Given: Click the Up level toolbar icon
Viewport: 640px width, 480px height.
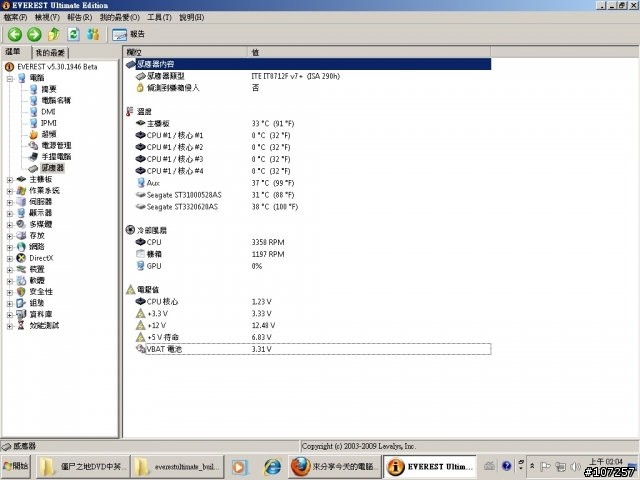Looking at the screenshot, I should click(x=53, y=34).
